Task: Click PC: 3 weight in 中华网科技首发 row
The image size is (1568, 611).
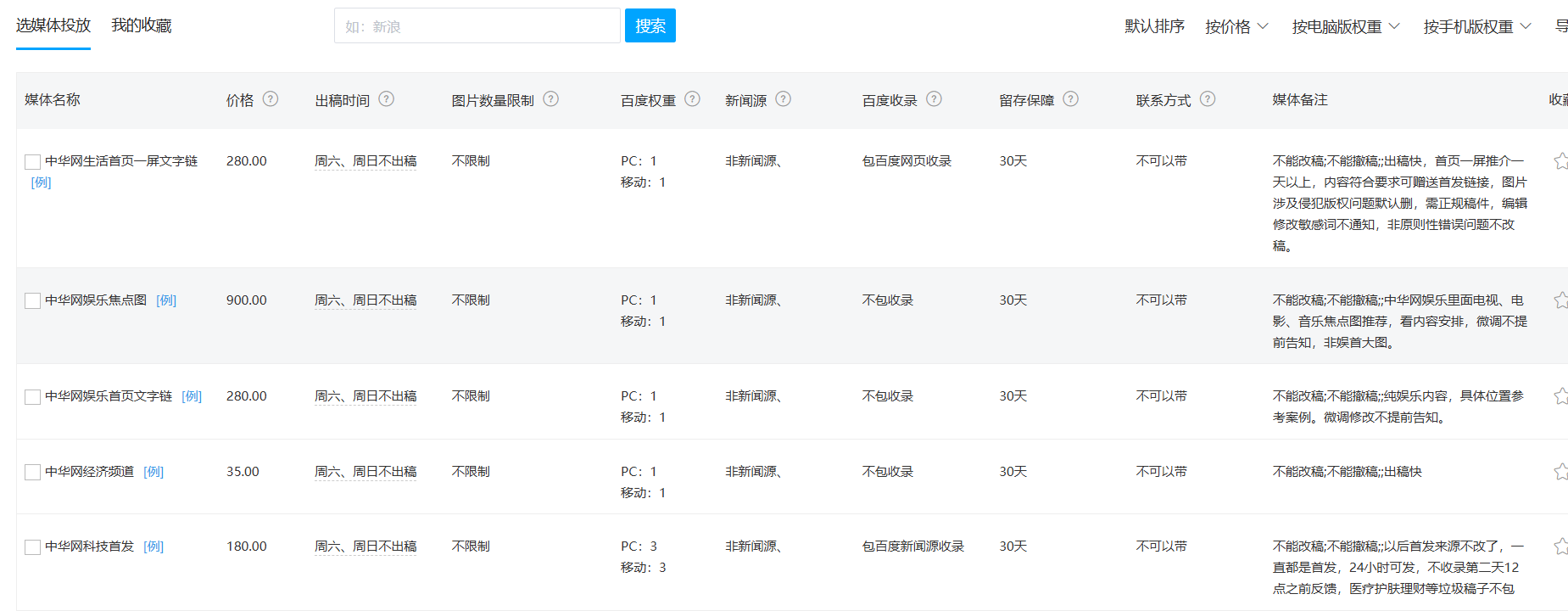Action: coord(639,546)
